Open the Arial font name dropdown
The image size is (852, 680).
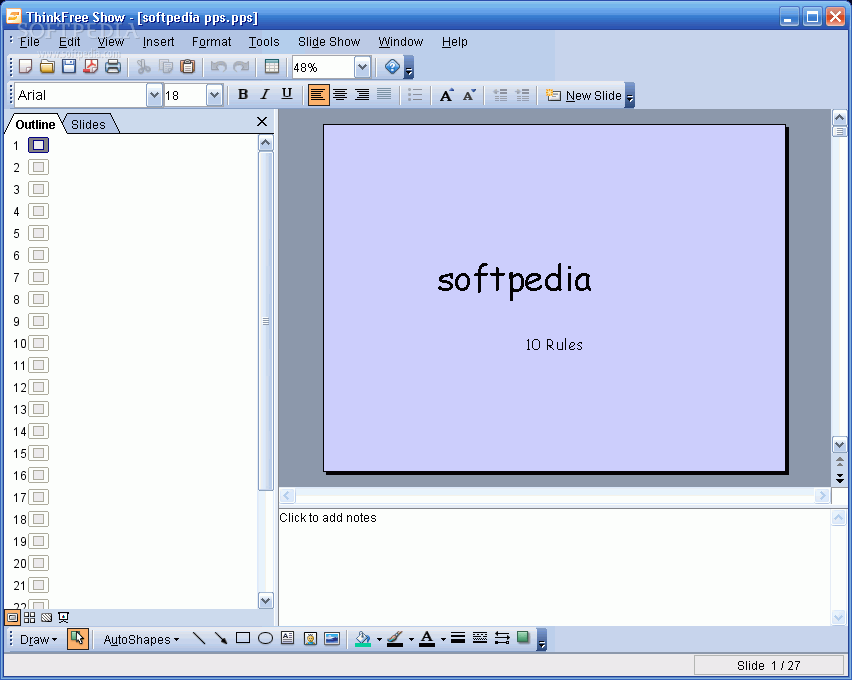coord(154,95)
